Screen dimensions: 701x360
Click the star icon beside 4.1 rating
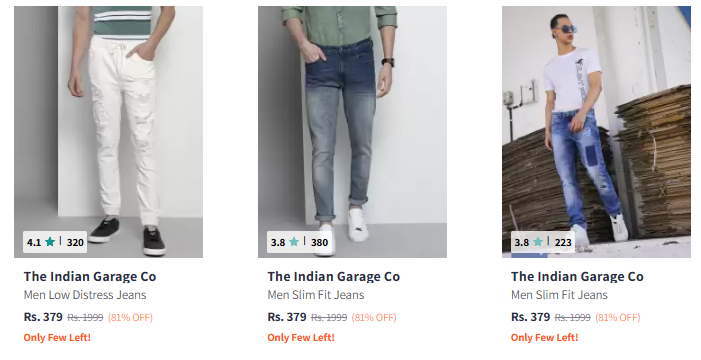[50, 242]
